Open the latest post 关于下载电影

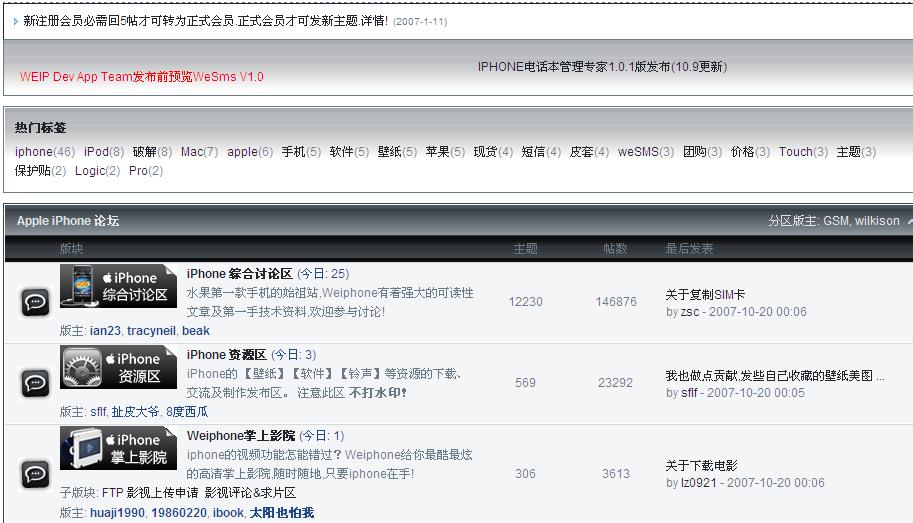point(702,466)
